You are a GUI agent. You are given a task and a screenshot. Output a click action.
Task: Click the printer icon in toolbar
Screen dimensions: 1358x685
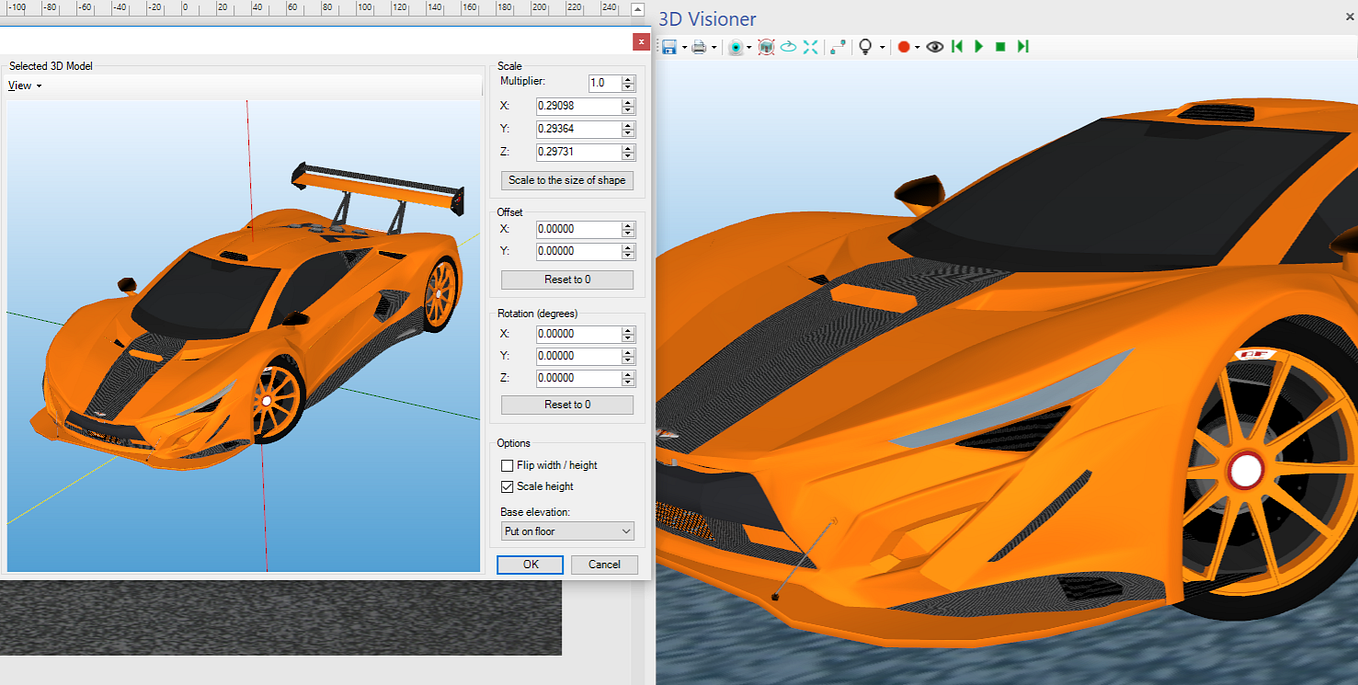699,47
